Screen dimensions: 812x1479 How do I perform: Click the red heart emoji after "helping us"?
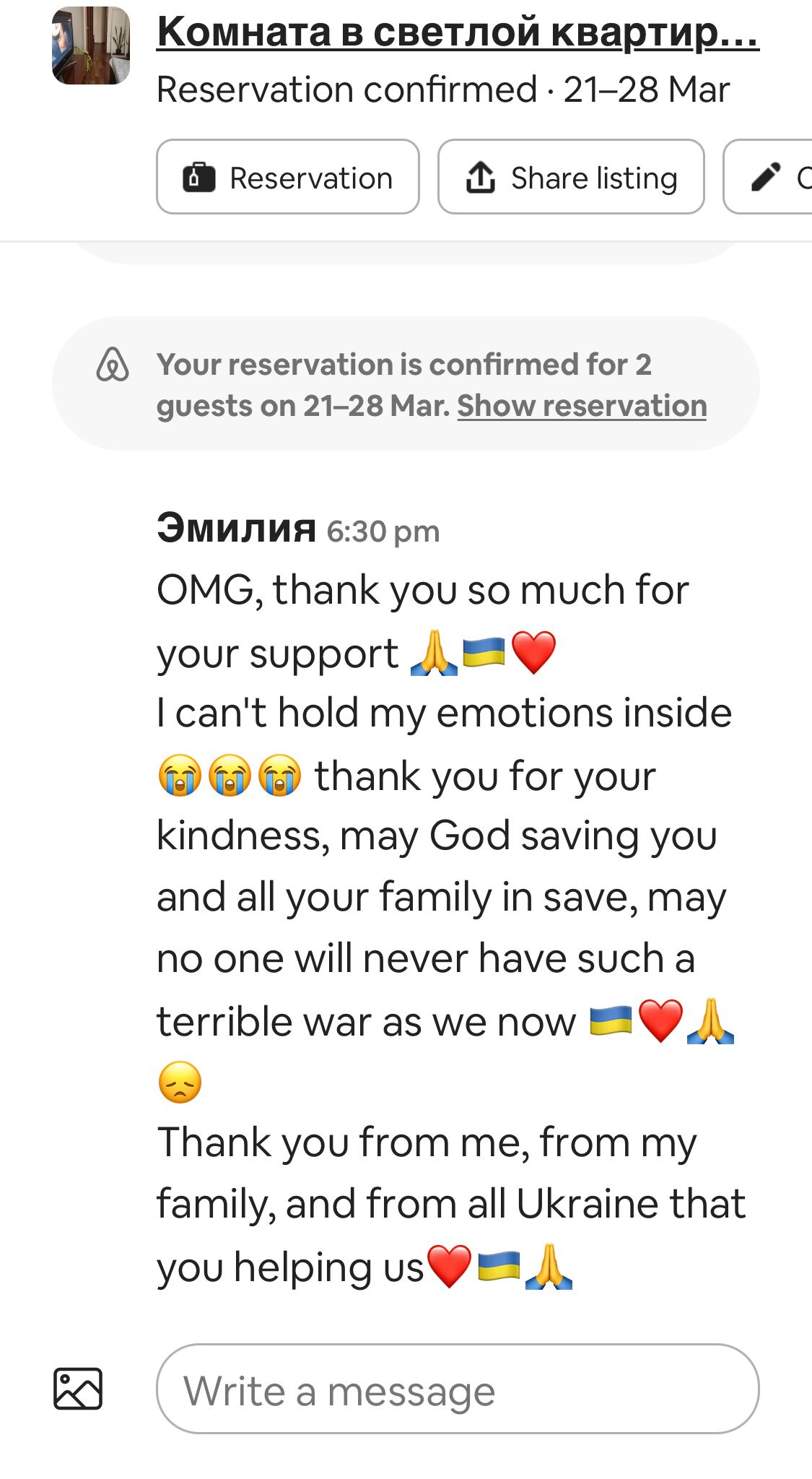449,1266
